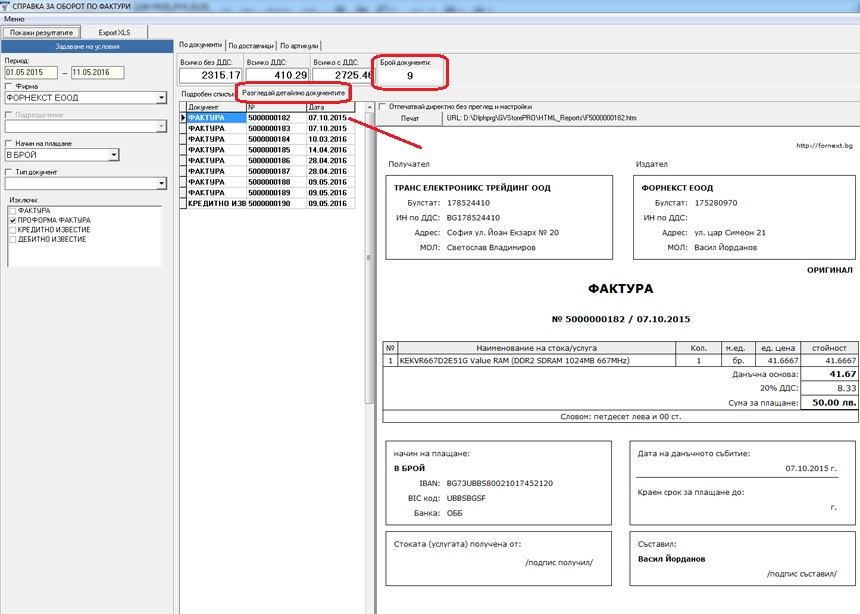Screen dimensions: 860x614
Task: Select the КРЕДИТНО ИЗВ row 5000000190
Action: (x=269, y=204)
